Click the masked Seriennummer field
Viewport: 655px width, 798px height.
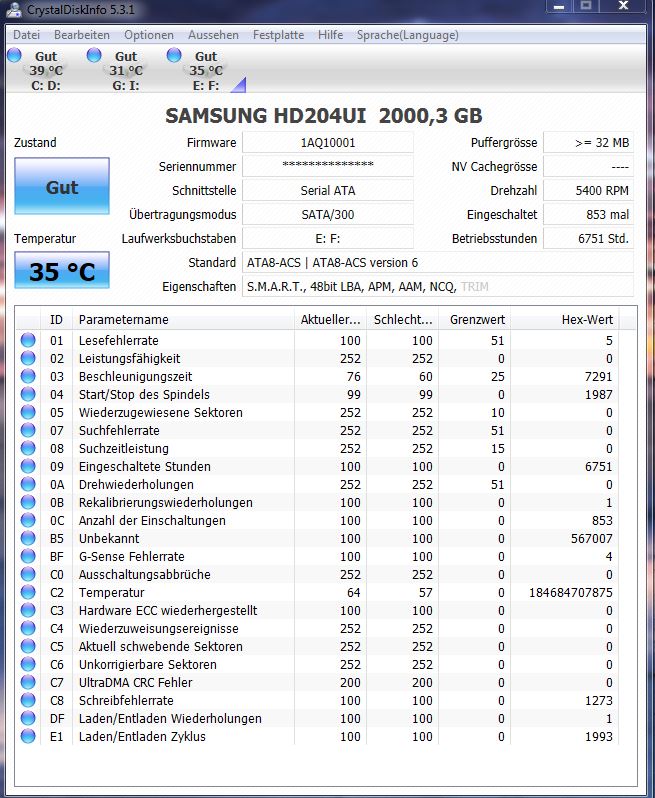[x=328, y=166]
